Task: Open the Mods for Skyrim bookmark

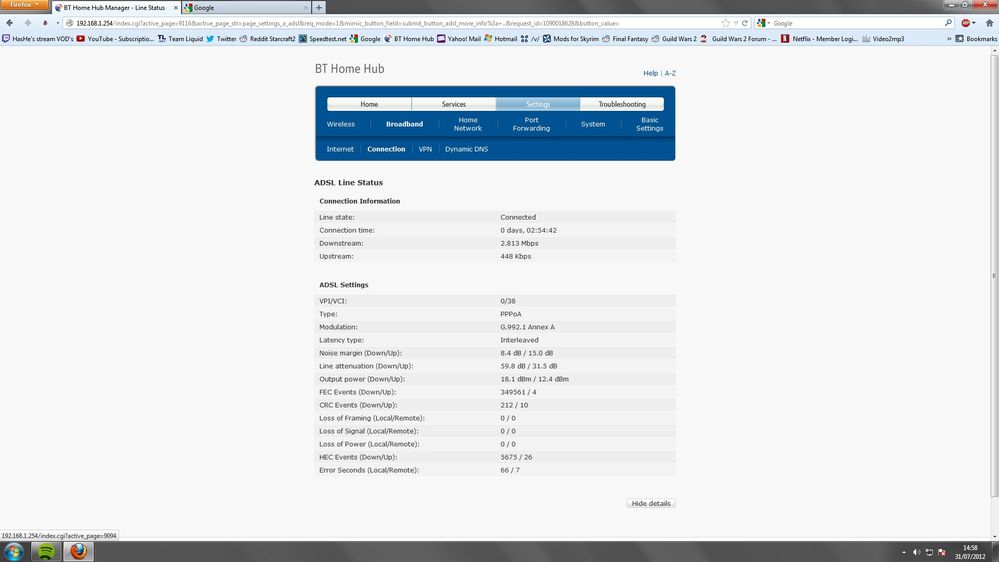Action: (571, 39)
